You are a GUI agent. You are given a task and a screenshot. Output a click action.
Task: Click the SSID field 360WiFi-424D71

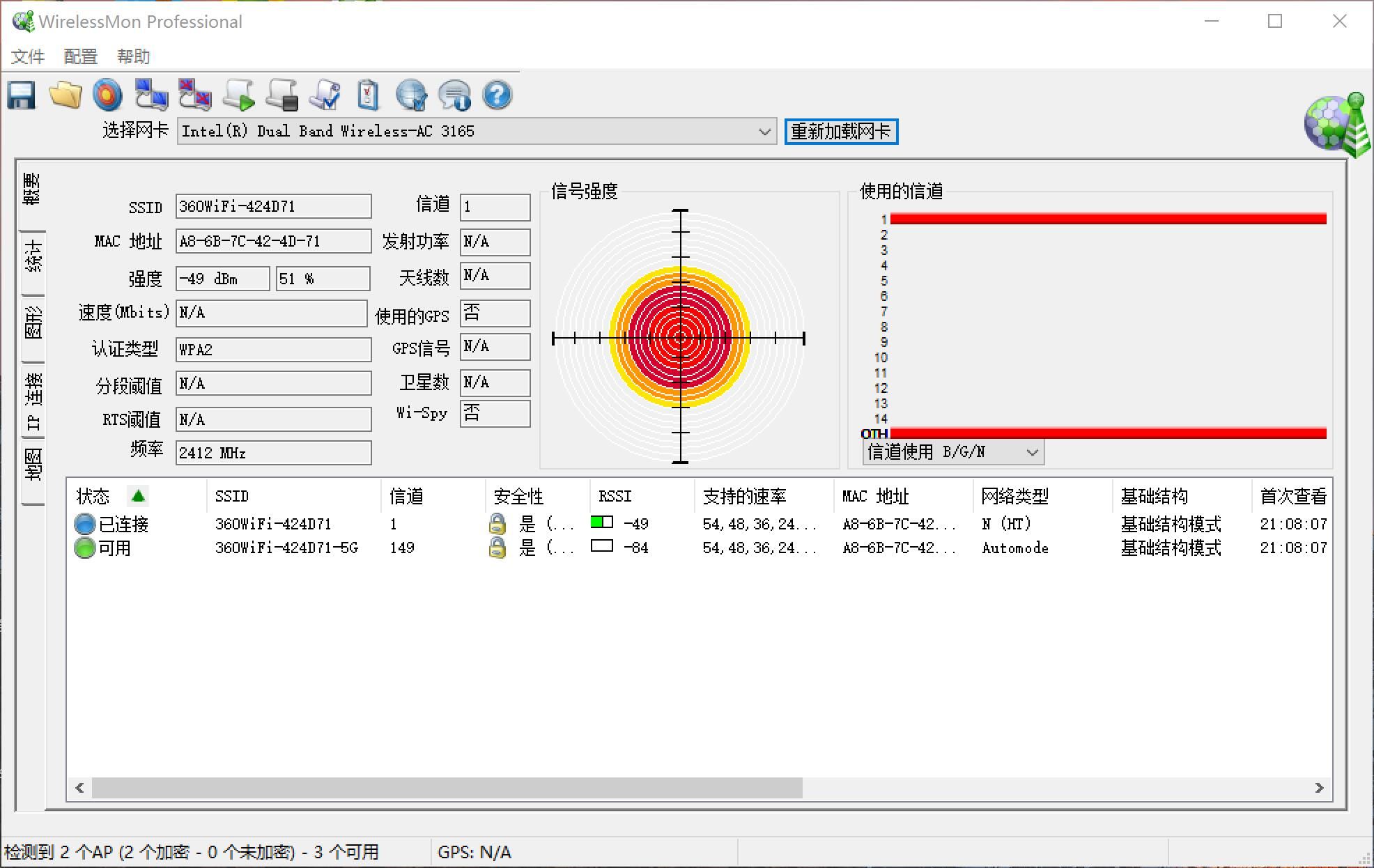[x=273, y=206]
